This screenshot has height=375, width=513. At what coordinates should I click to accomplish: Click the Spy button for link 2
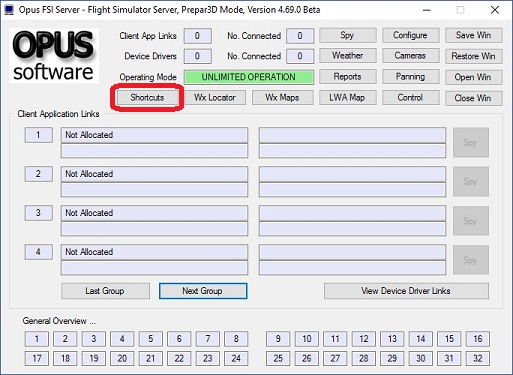471,181
